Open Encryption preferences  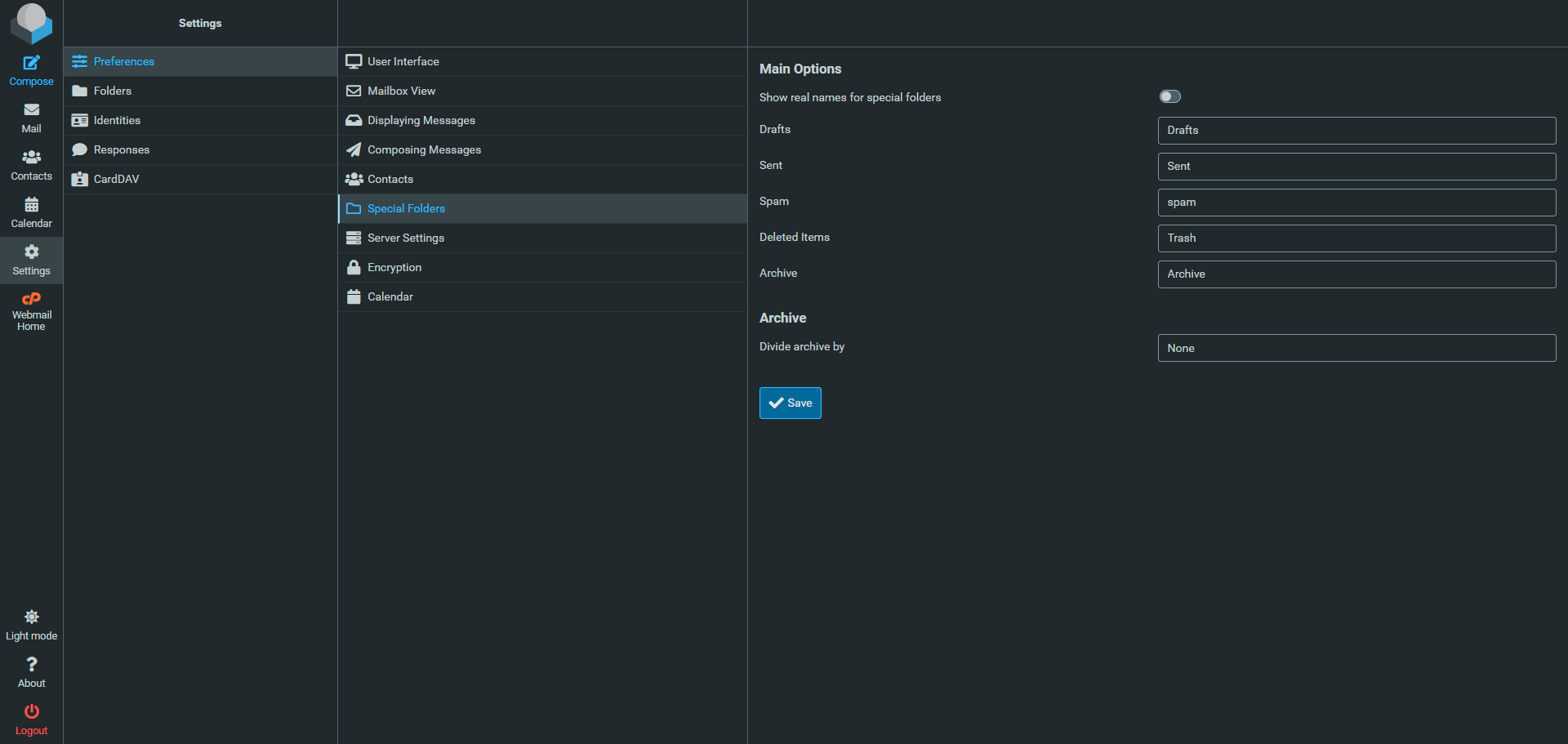(394, 267)
